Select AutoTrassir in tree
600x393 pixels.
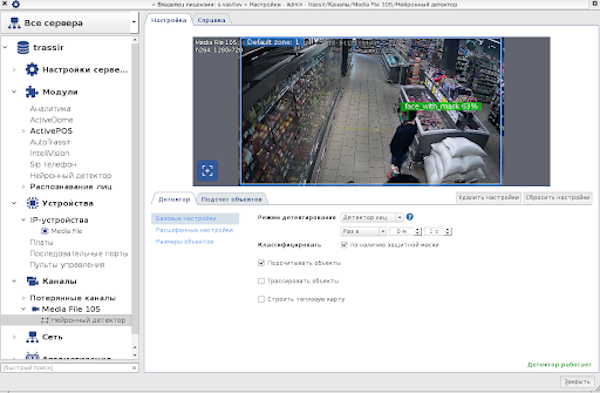pyautogui.click(x=50, y=142)
